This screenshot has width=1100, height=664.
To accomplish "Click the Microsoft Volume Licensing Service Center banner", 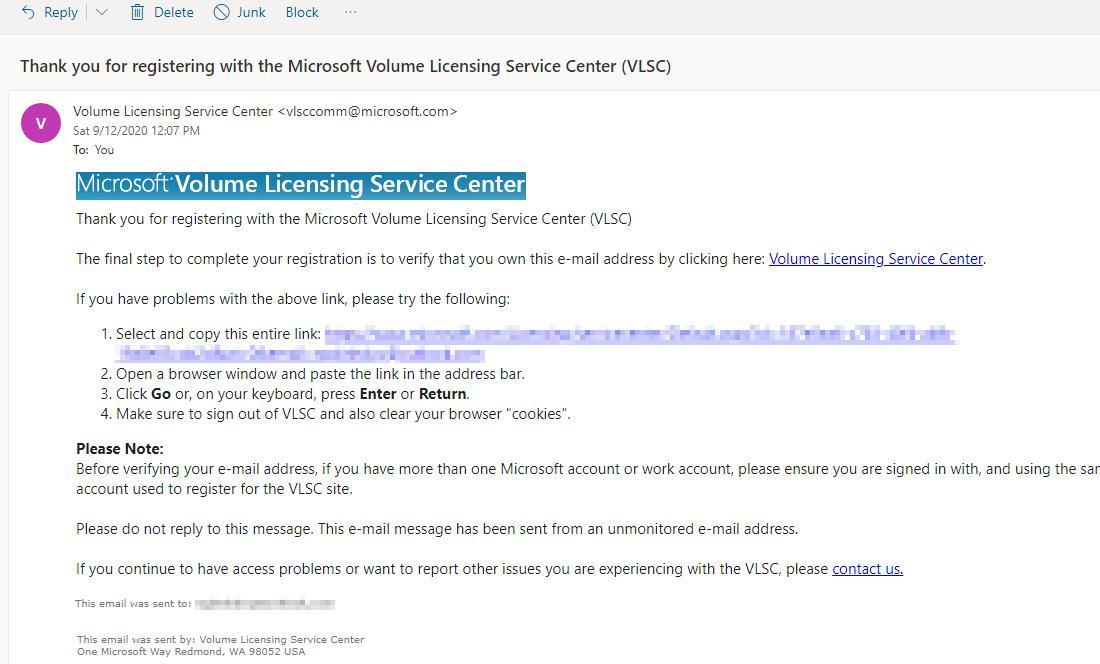I will [x=301, y=184].
